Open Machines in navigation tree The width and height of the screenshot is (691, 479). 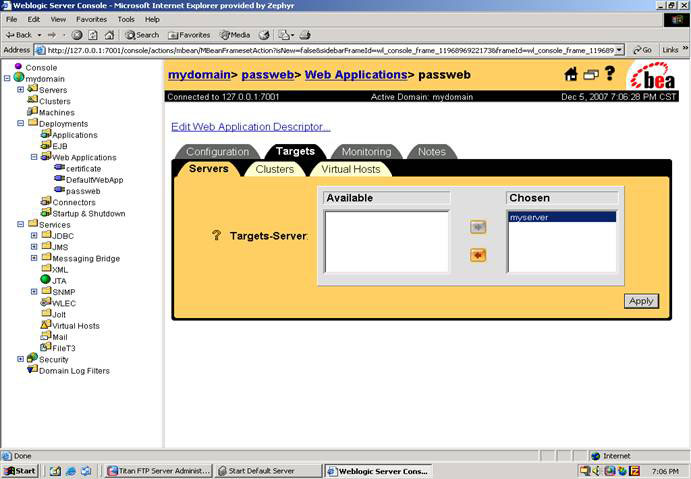tap(57, 113)
